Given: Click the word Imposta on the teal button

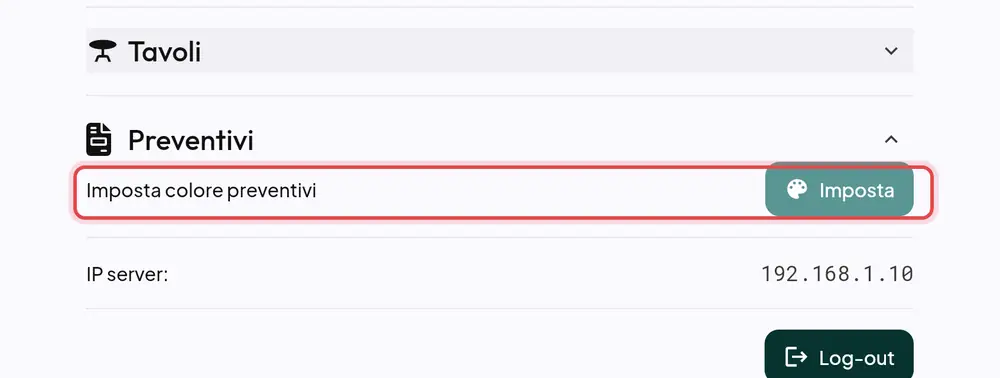Looking at the screenshot, I should 857,190.
